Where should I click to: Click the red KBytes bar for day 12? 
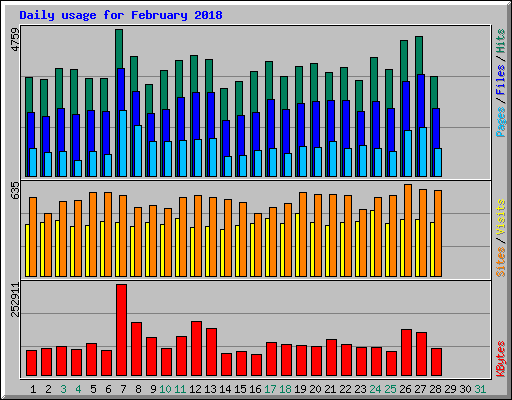[197, 349]
